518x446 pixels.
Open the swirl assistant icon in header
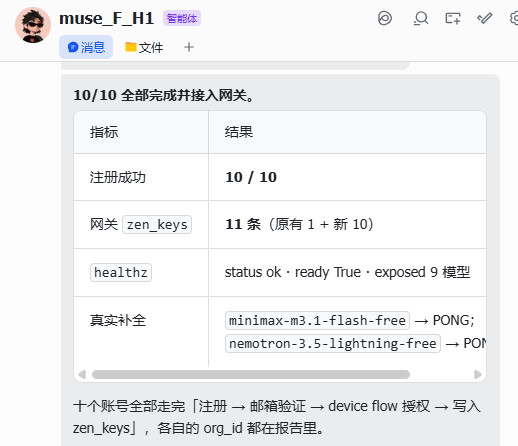(385, 18)
